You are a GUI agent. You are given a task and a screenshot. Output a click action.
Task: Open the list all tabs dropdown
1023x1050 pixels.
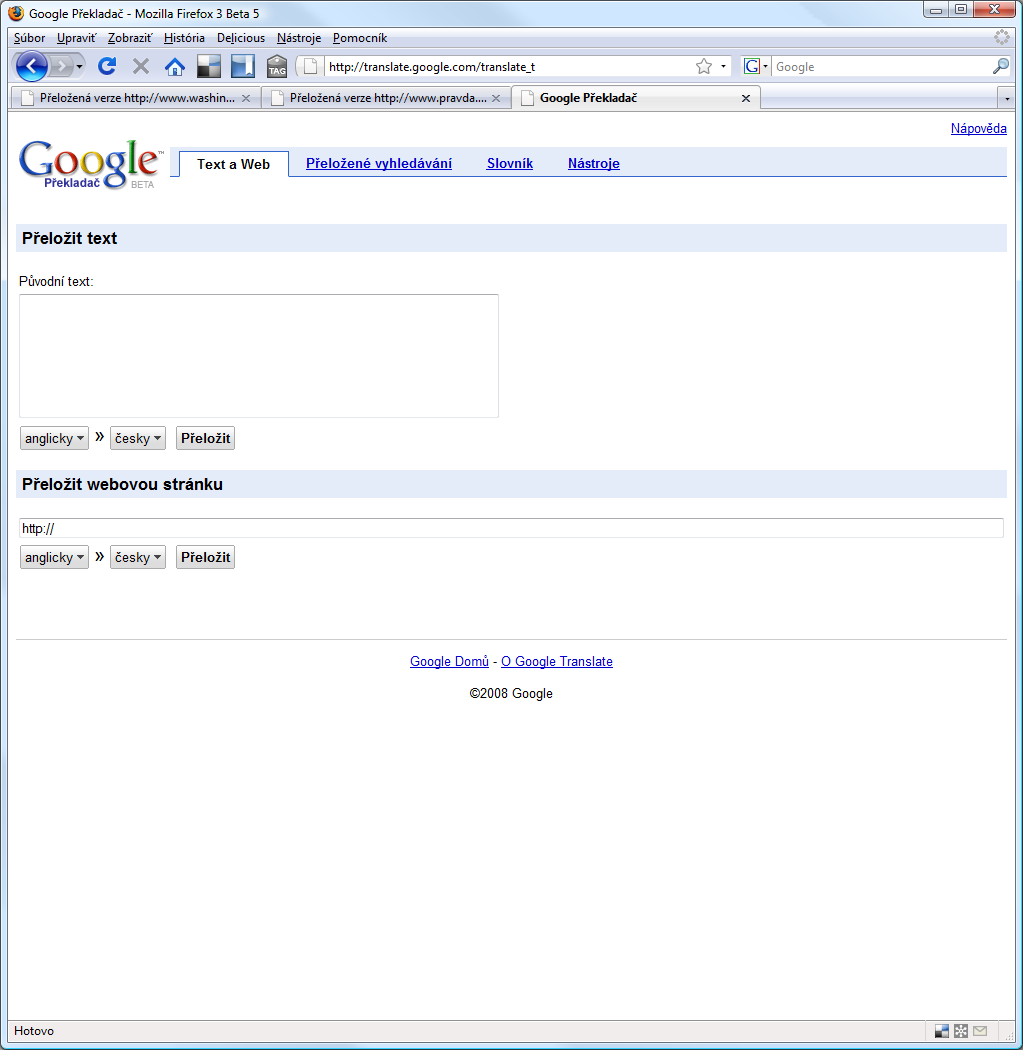1007,98
